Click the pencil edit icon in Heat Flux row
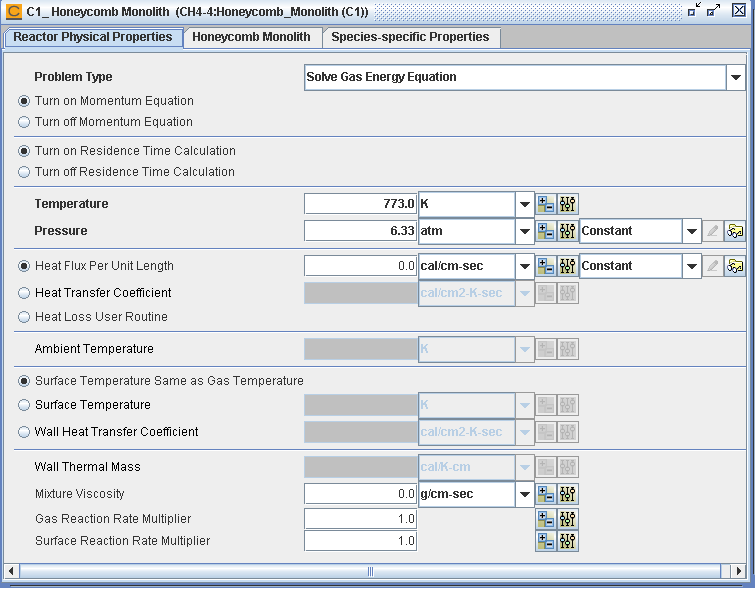The image size is (755, 589). point(713,266)
